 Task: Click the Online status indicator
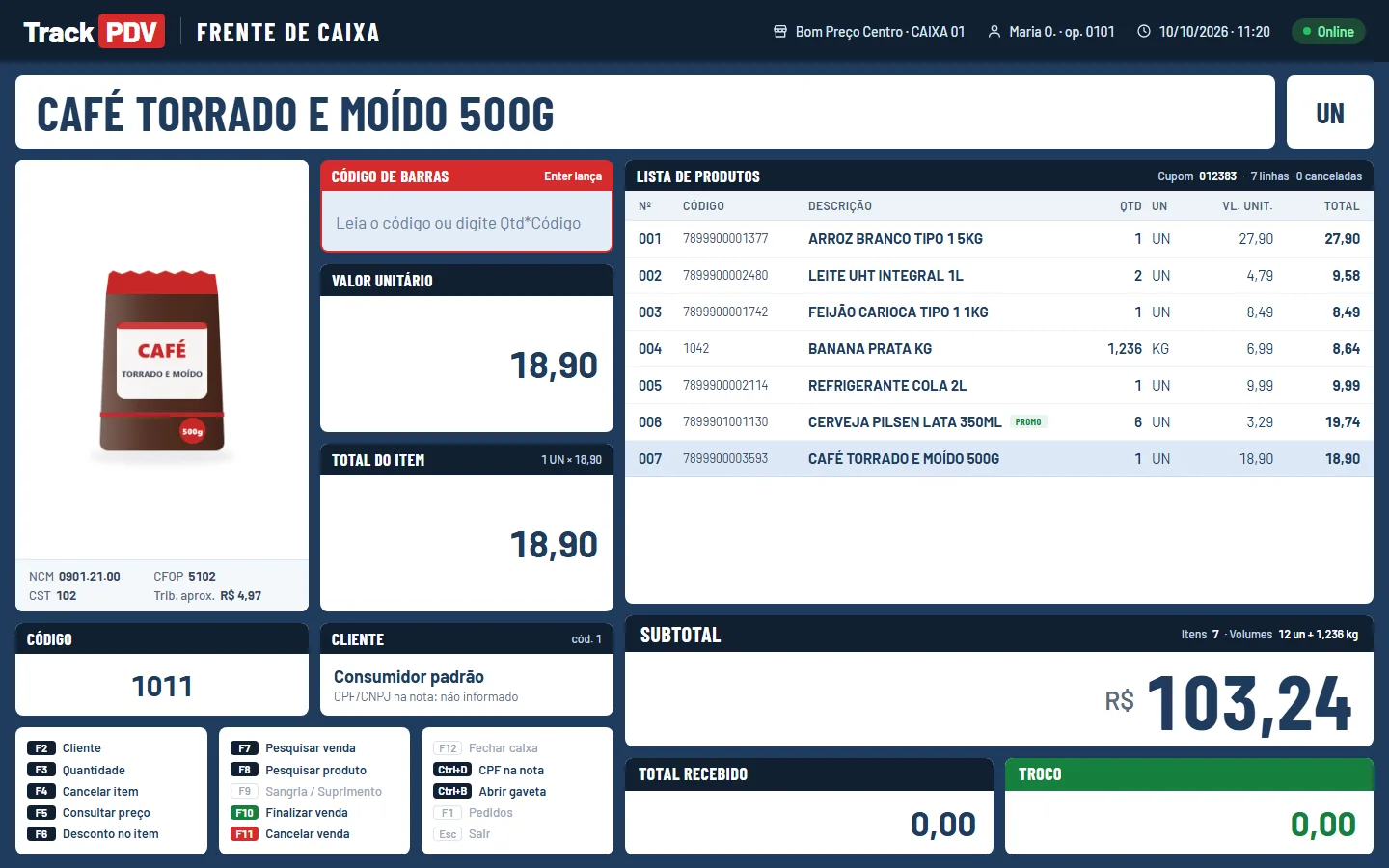[1328, 32]
